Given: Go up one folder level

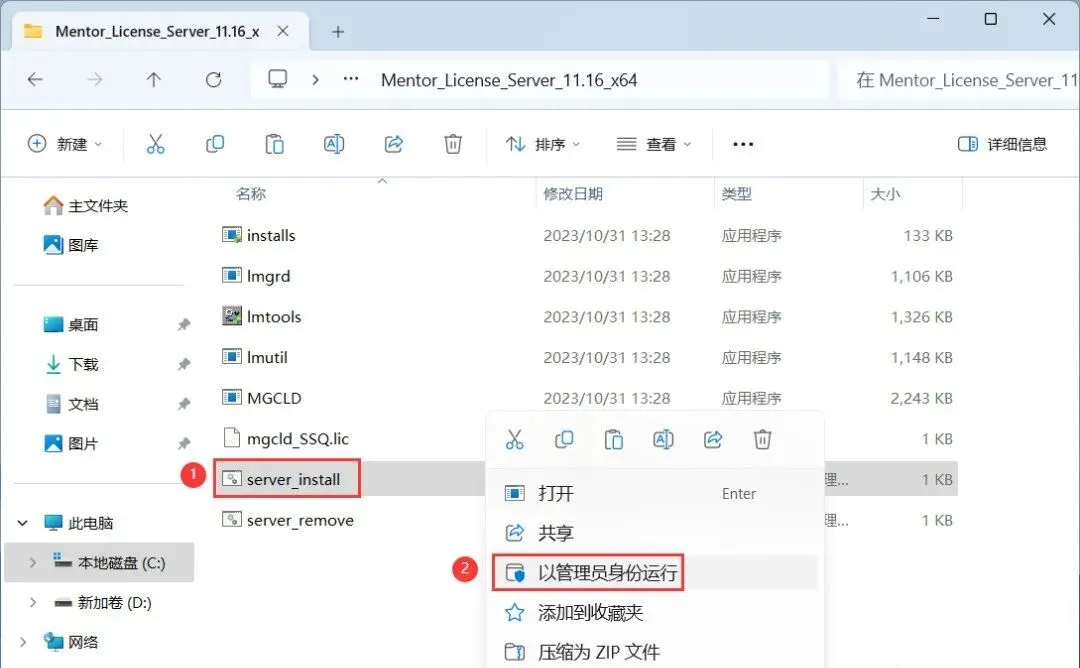Looking at the screenshot, I should click(154, 80).
